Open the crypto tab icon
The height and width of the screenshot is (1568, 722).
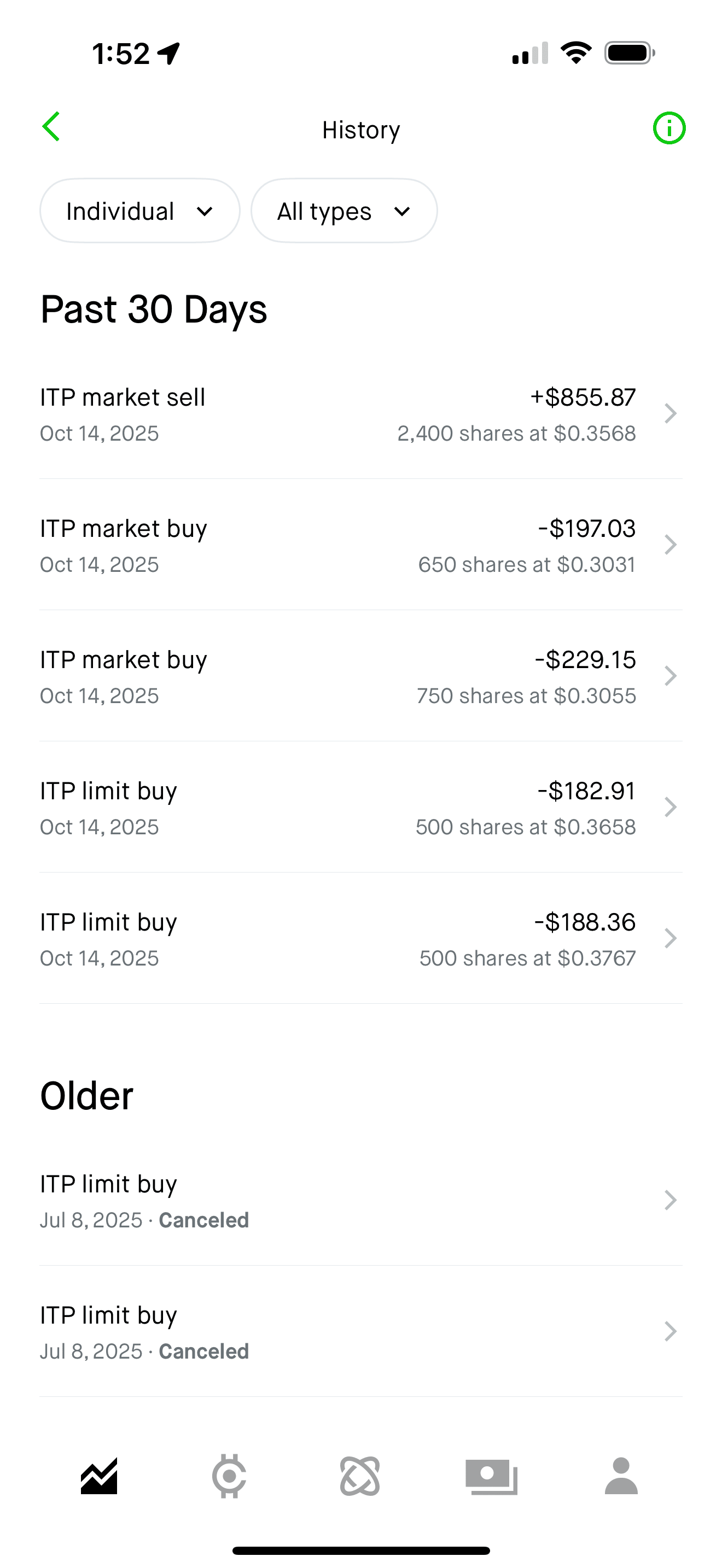(x=229, y=1476)
